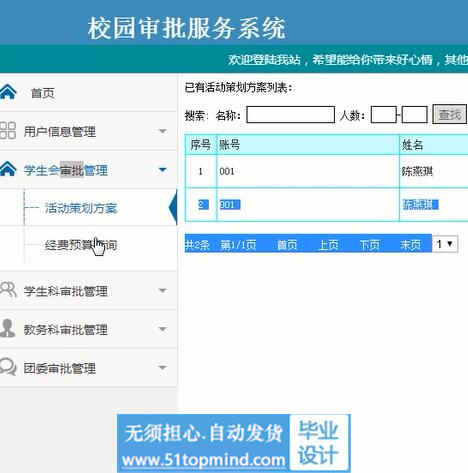The height and width of the screenshot is (473, 468).
Task: Click the home icon beside 首页
Action: coord(8,92)
